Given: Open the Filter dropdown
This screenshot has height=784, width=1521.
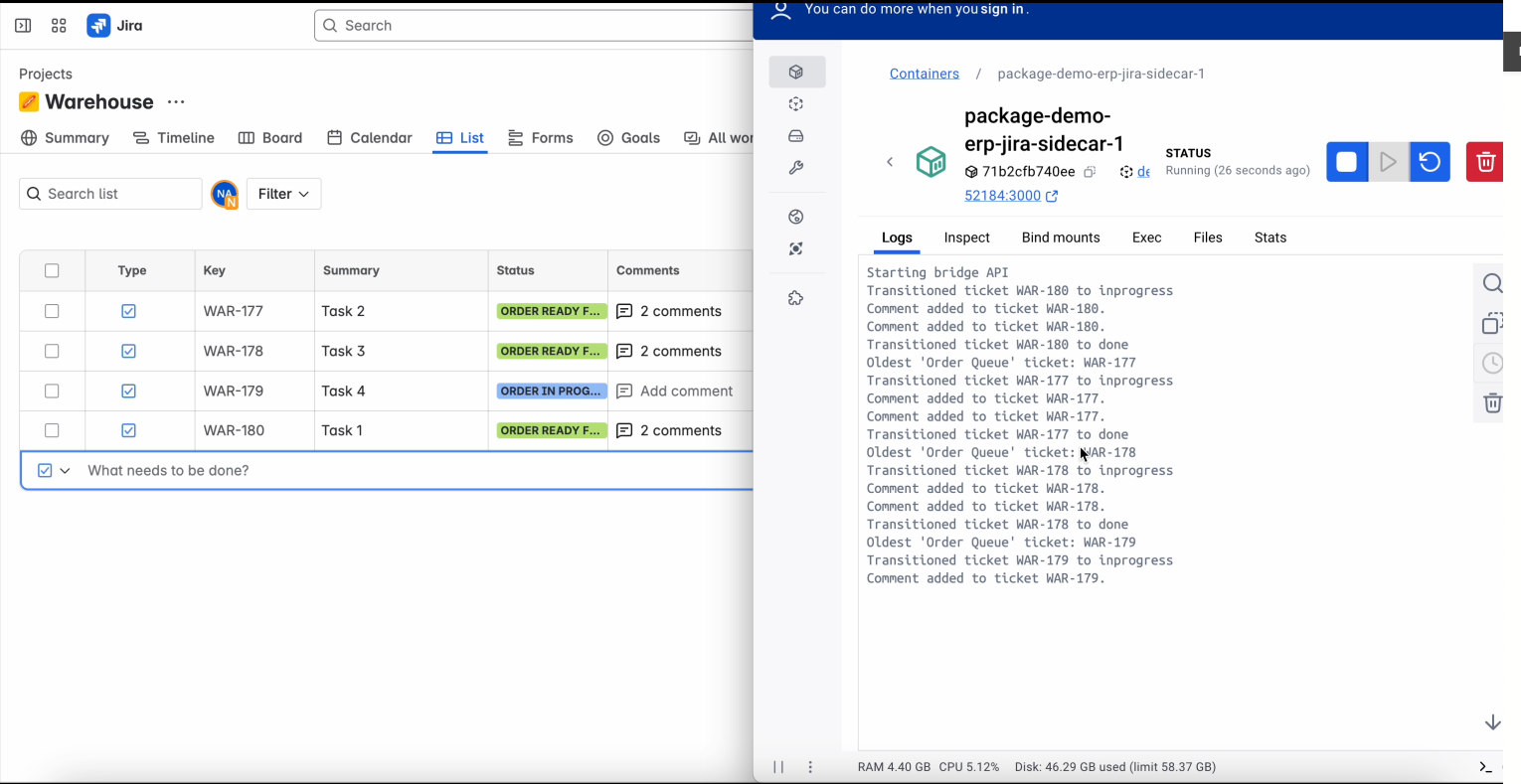Looking at the screenshot, I should click(x=283, y=194).
